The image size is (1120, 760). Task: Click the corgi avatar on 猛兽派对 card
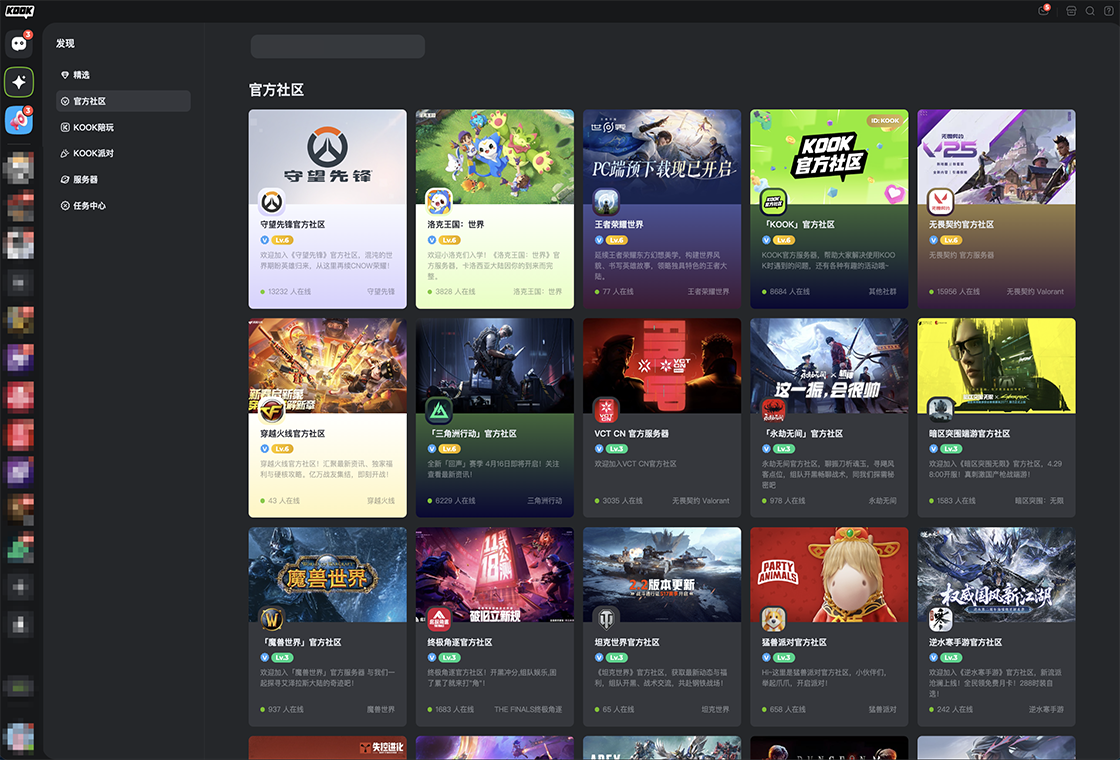click(773, 620)
